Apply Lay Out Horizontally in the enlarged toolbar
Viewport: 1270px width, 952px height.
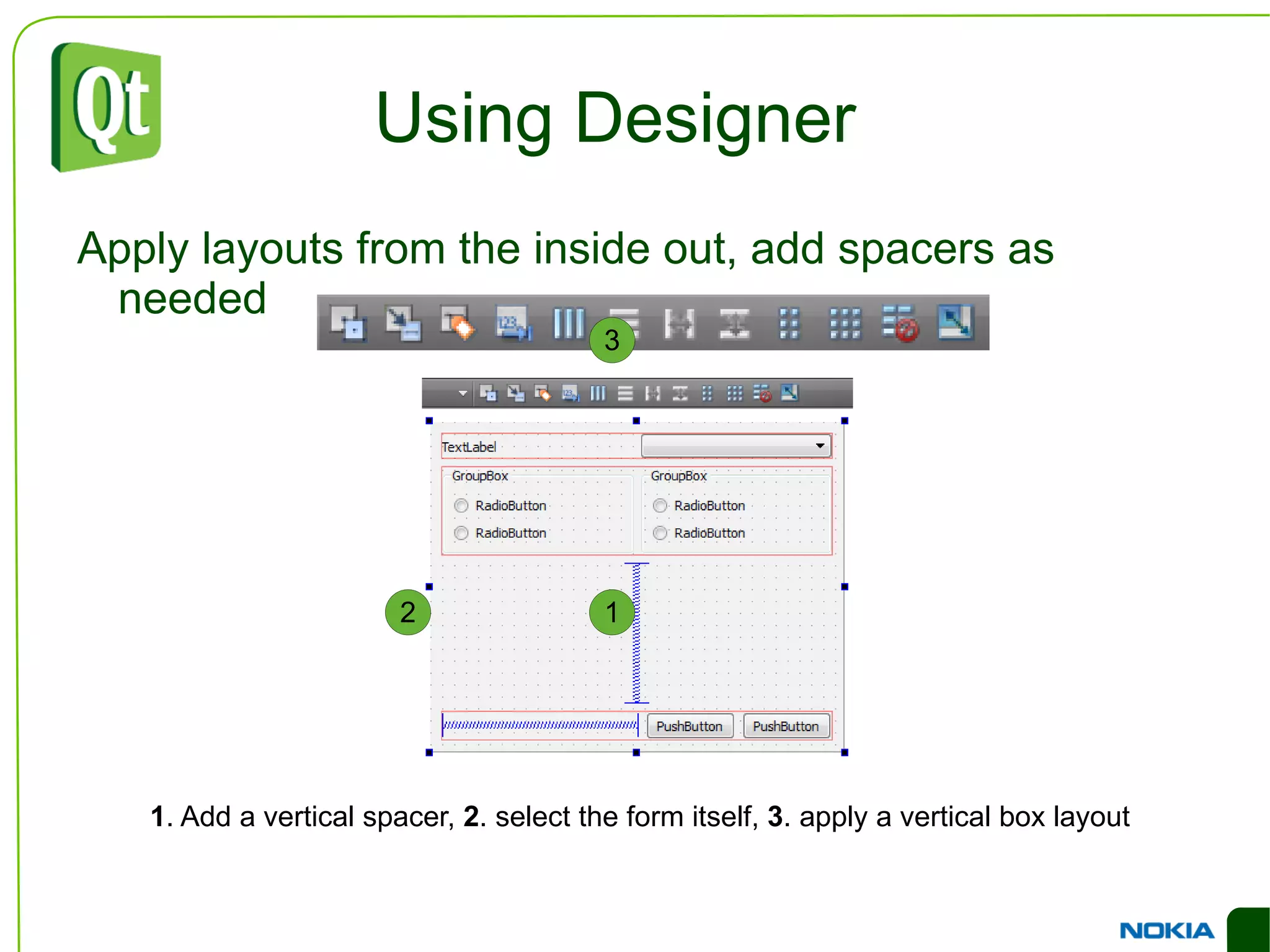click(x=569, y=323)
